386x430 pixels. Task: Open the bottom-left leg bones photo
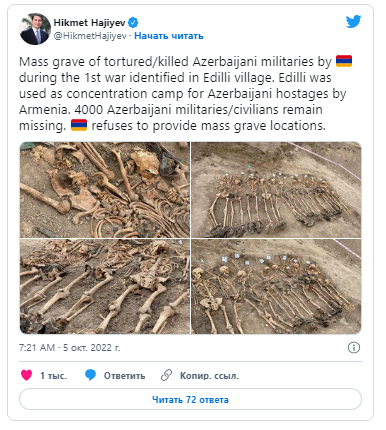105,286
